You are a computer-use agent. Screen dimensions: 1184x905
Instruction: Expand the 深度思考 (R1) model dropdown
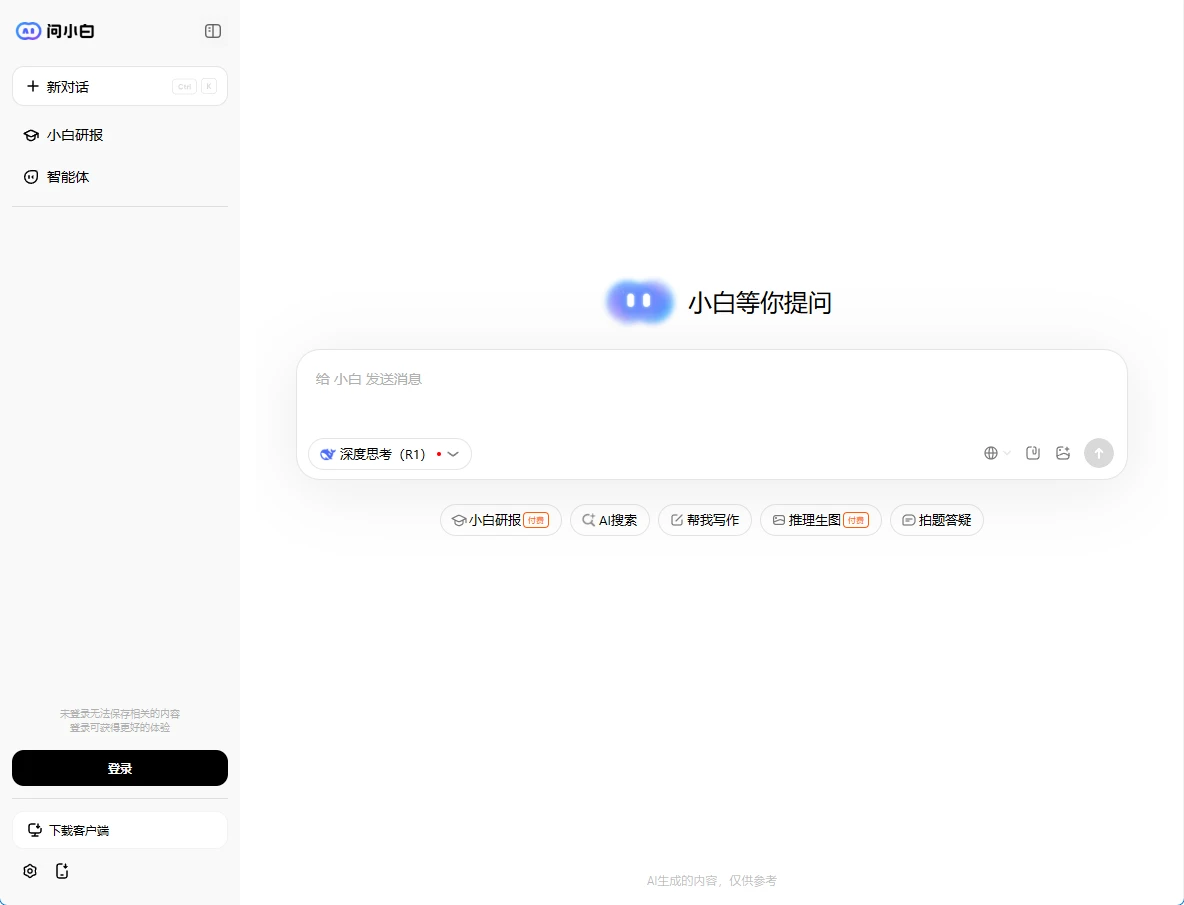(x=390, y=454)
